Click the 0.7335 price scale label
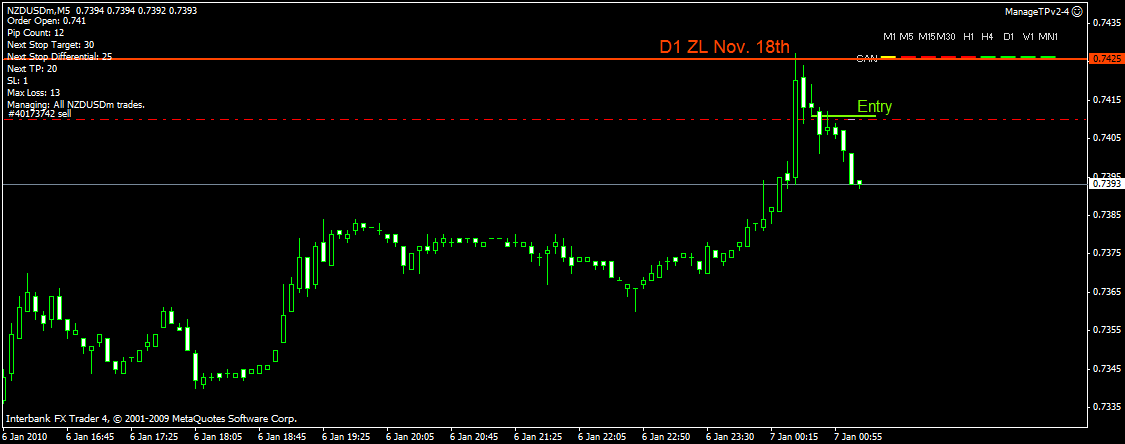The image size is (1125, 444). (1106, 407)
